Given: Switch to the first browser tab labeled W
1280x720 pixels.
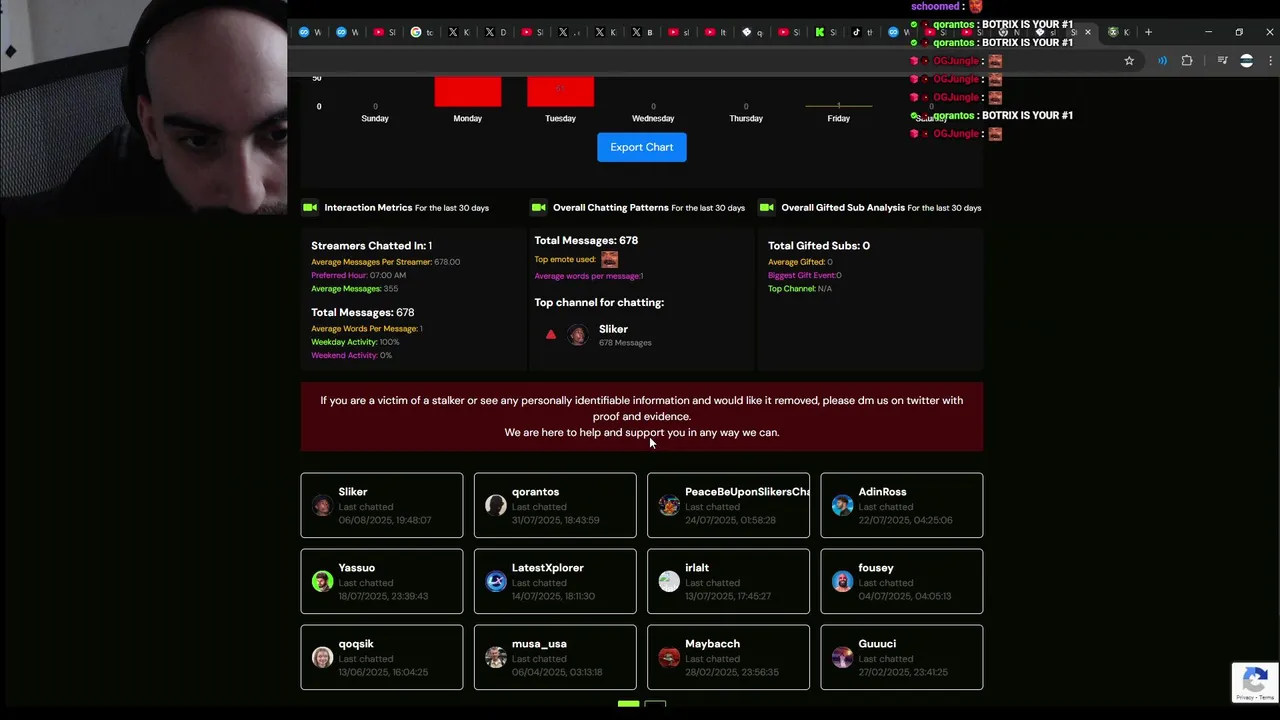Looking at the screenshot, I should point(310,32).
